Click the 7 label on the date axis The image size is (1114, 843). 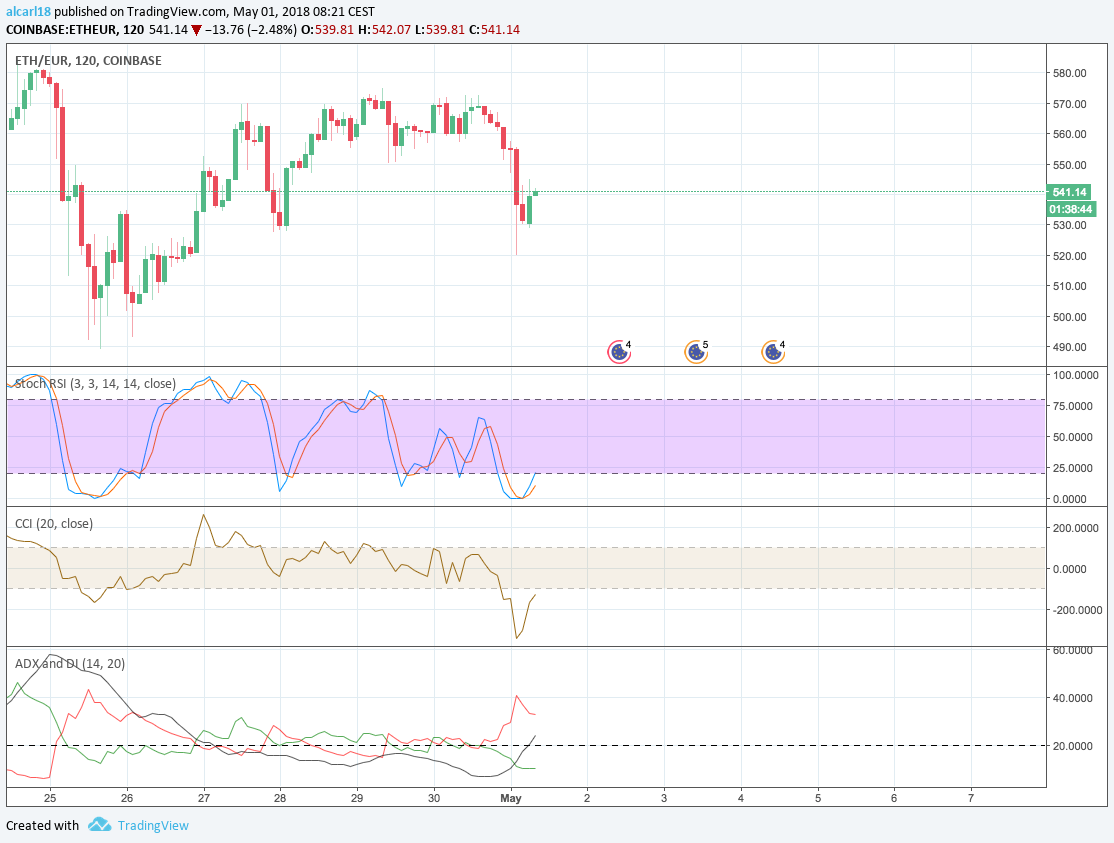(x=971, y=798)
